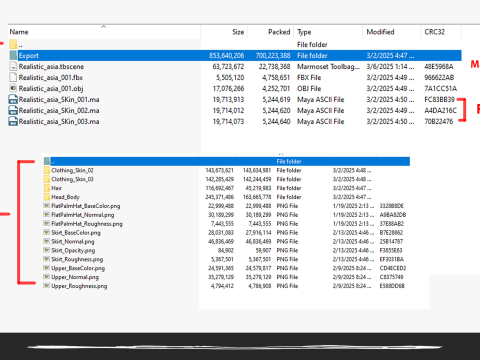Select the Realistic_asia_SKin_003.ma file name
This screenshot has height=360, width=480.
[x=59, y=122]
